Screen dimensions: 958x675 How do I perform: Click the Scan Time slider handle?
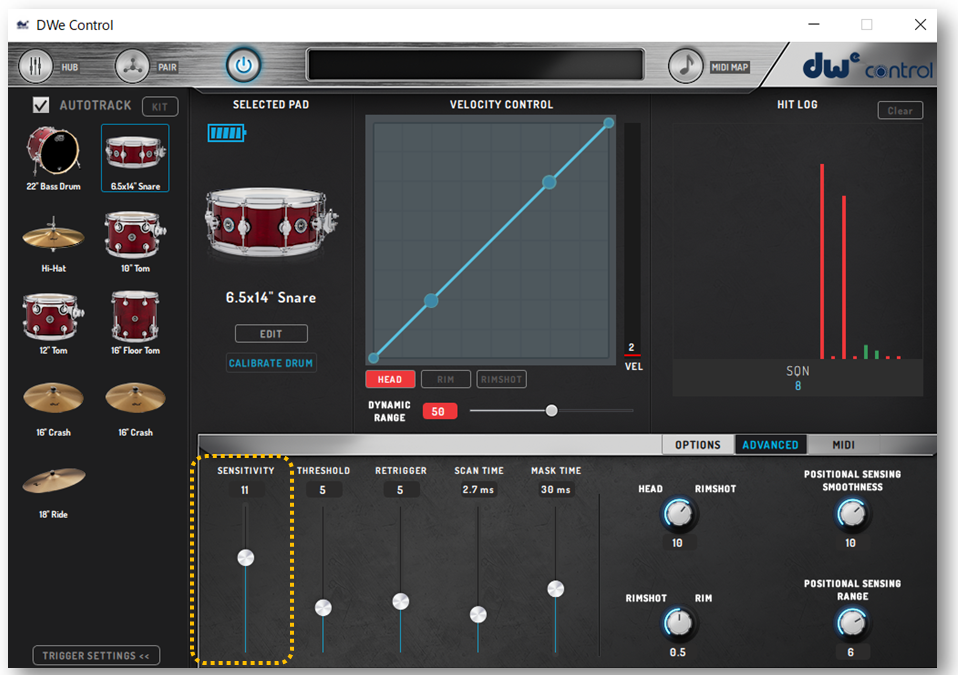[x=478, y=615]
